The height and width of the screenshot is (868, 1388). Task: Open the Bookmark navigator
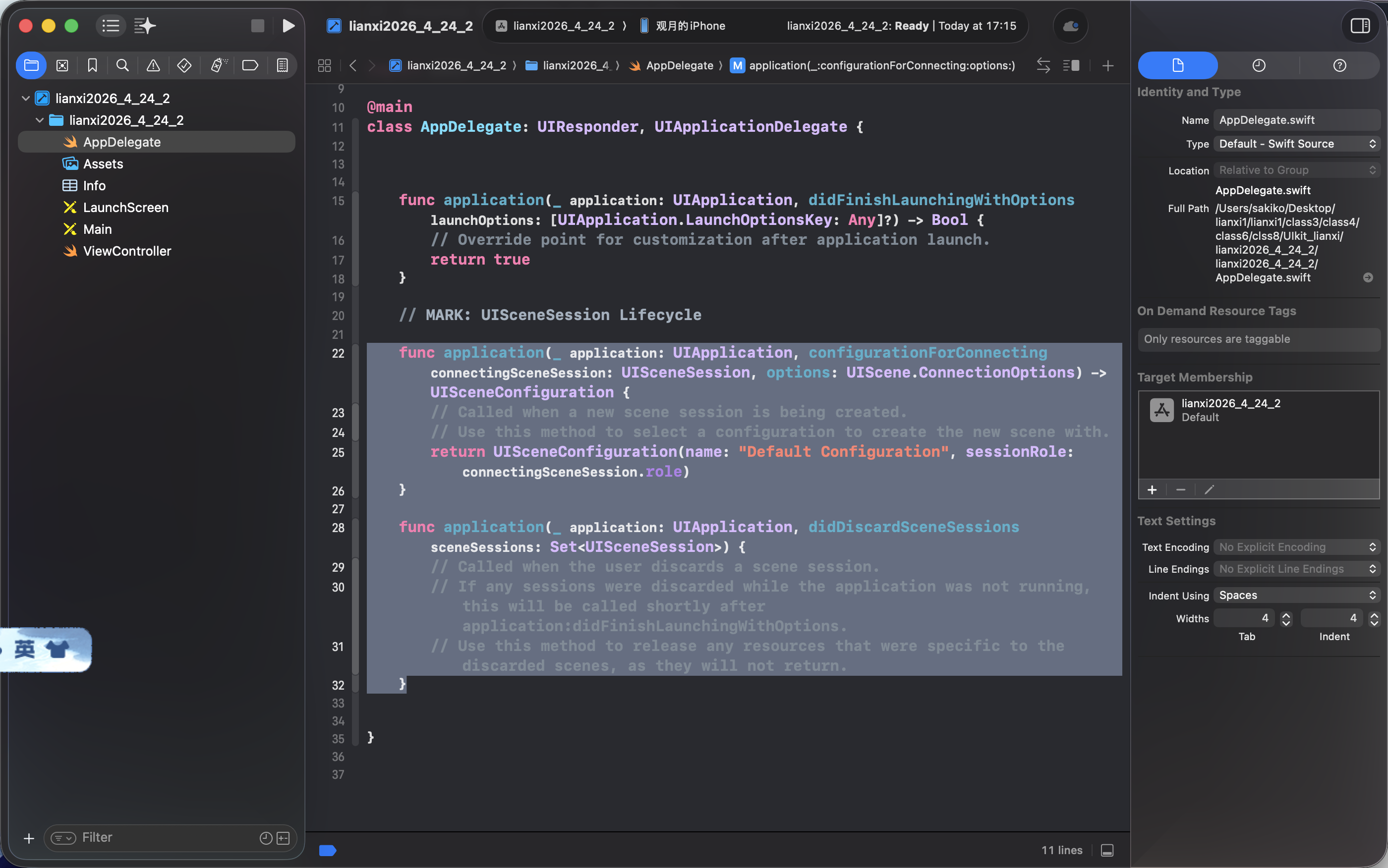click(93, 65)
